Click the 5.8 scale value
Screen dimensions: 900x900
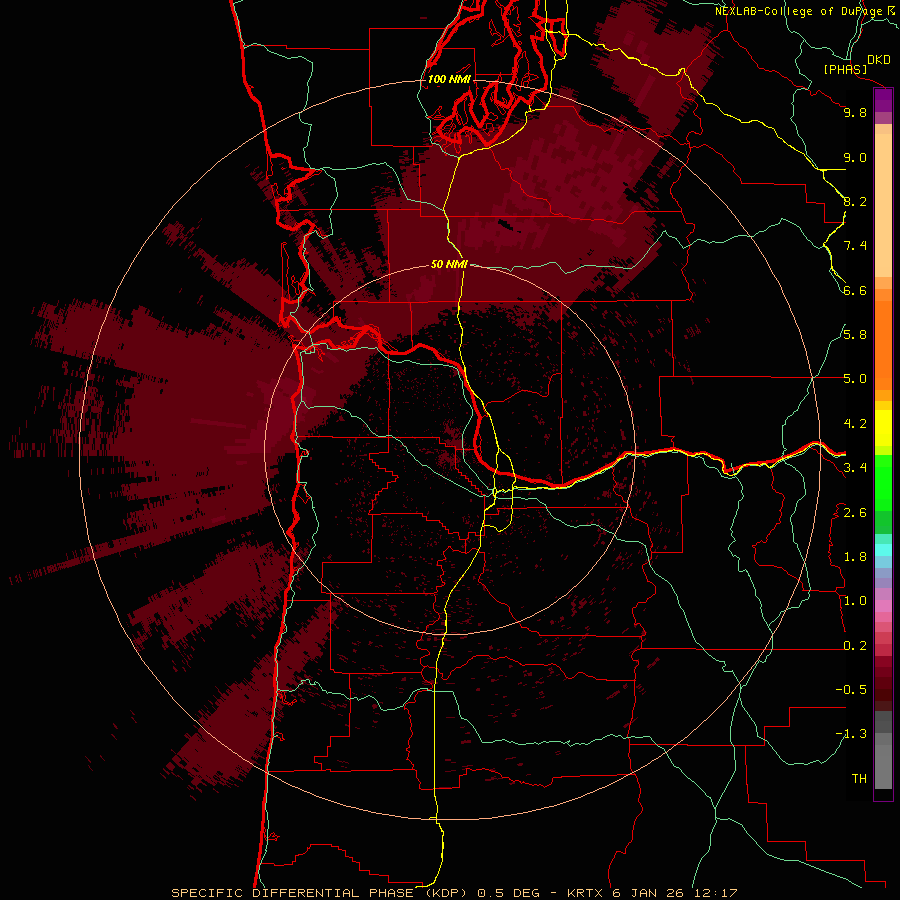(855, 335)
